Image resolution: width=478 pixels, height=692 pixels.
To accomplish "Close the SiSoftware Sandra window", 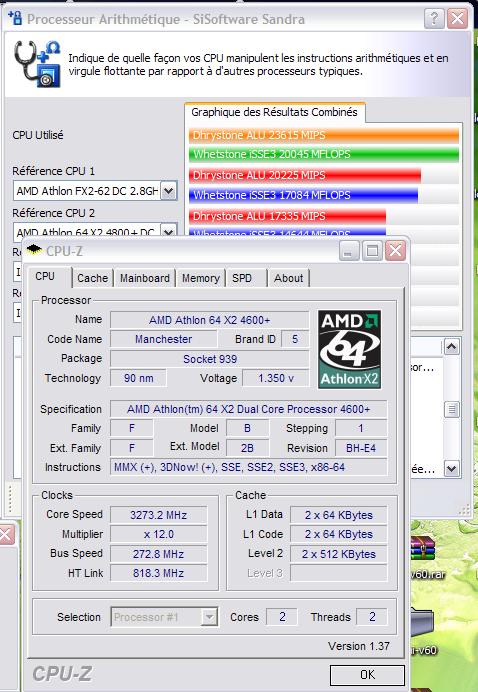I will (457, 19).
